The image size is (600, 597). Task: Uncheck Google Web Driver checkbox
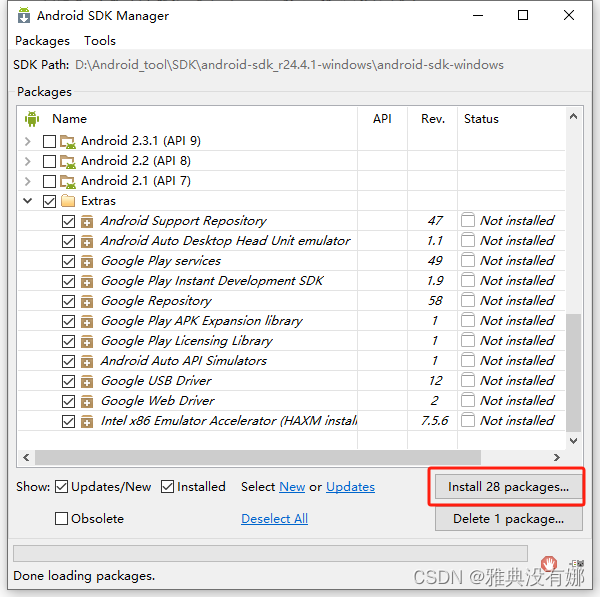[x=68, y=401]
